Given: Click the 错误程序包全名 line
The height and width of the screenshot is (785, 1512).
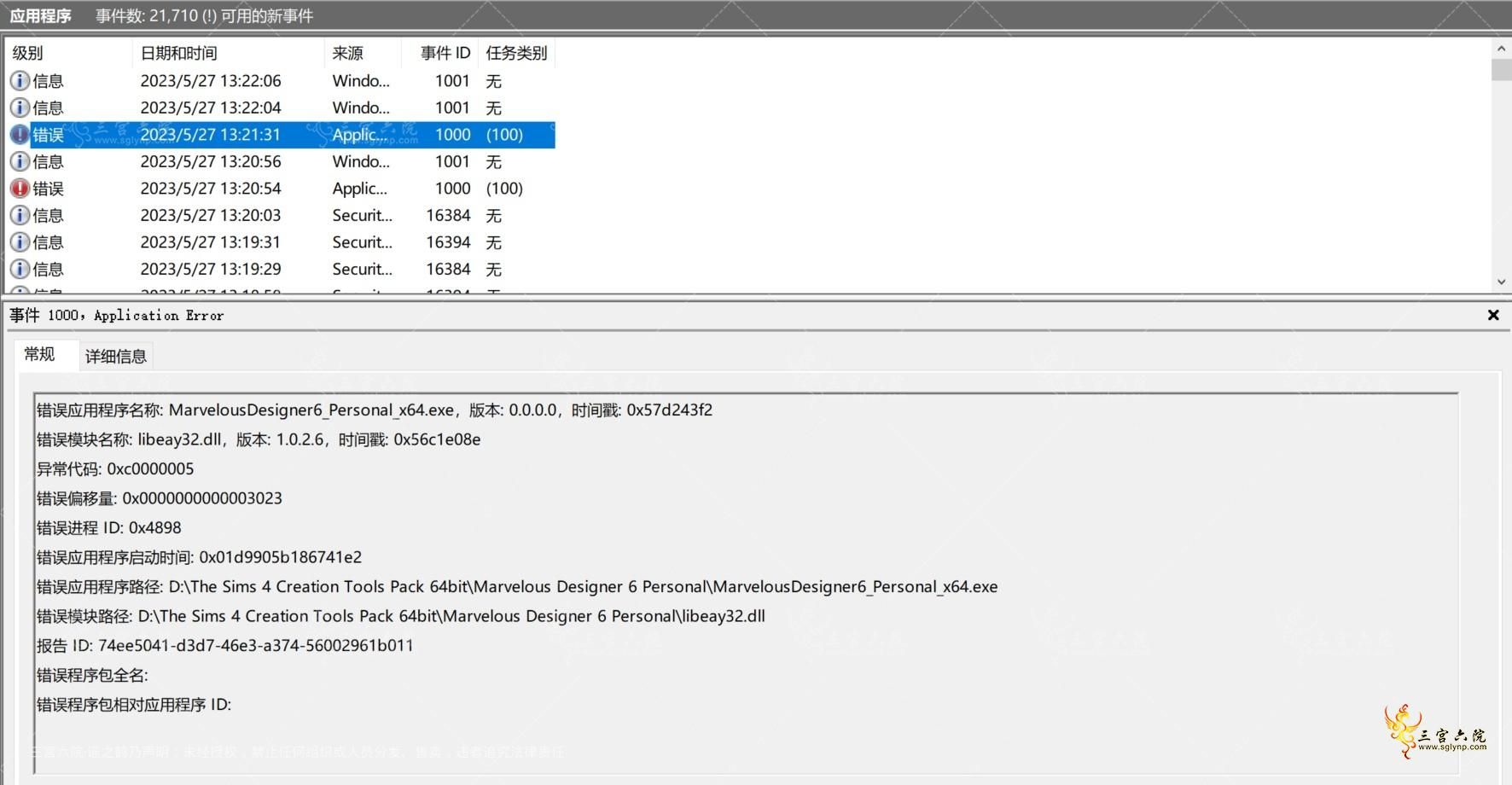Looking at the screenshot, I should click(x=92, y=676).
